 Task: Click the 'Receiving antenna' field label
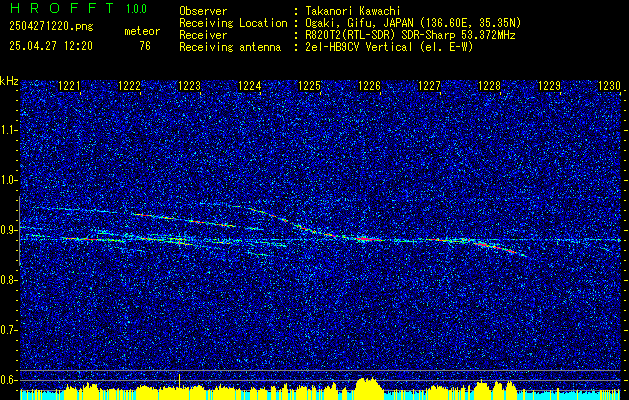click(x=230, y=47)
